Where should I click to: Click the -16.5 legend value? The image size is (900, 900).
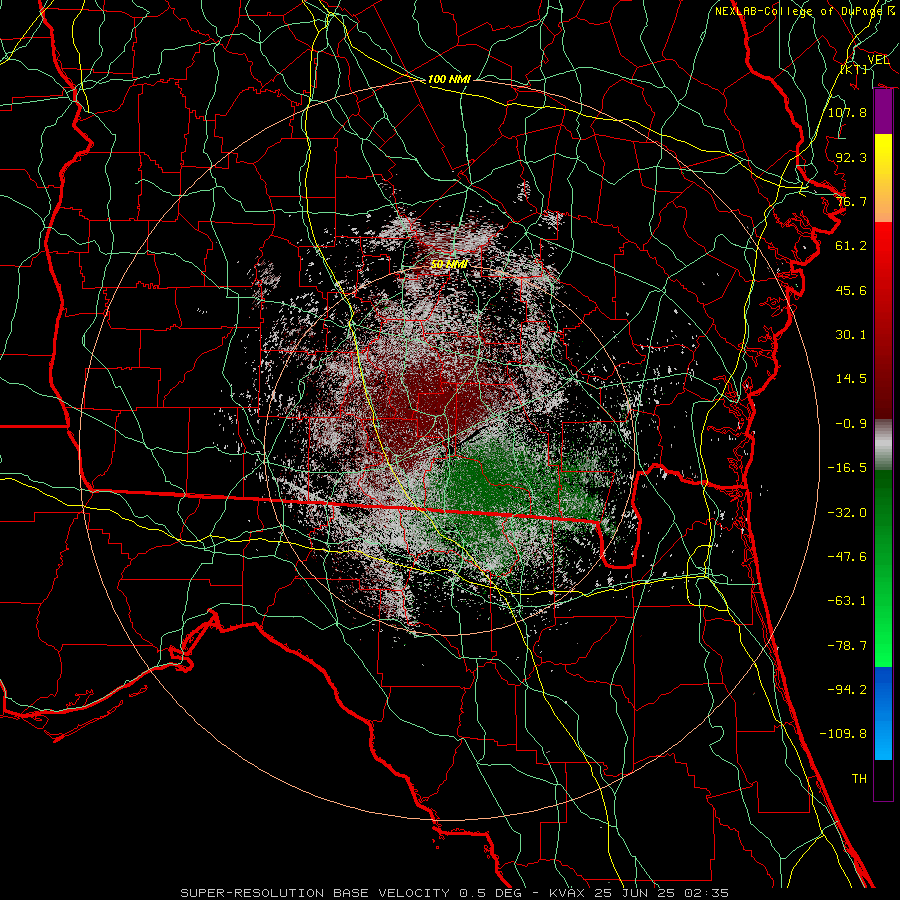tap(847, 468)
